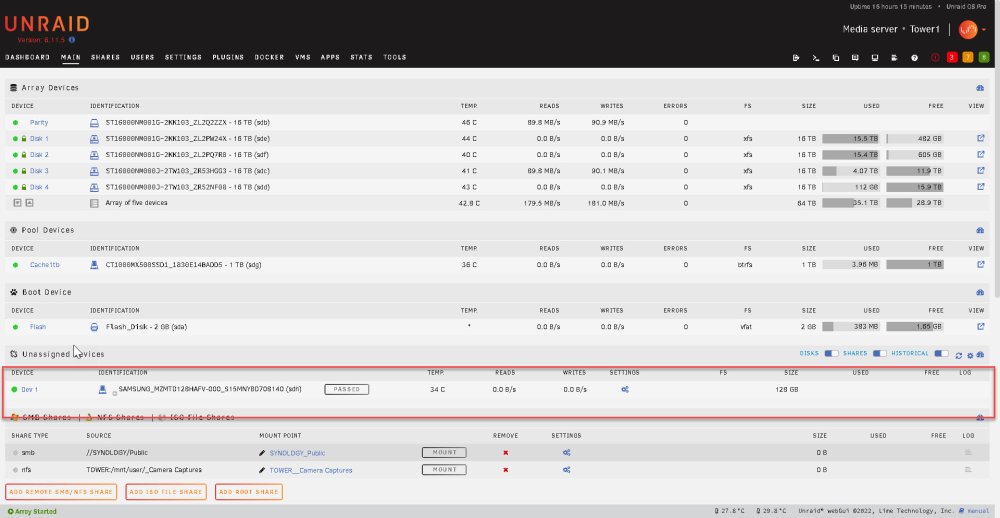Viewport: 1000px width, 518px height.
Task: Open the Cache1tb device link
Action: pos(45,264)
